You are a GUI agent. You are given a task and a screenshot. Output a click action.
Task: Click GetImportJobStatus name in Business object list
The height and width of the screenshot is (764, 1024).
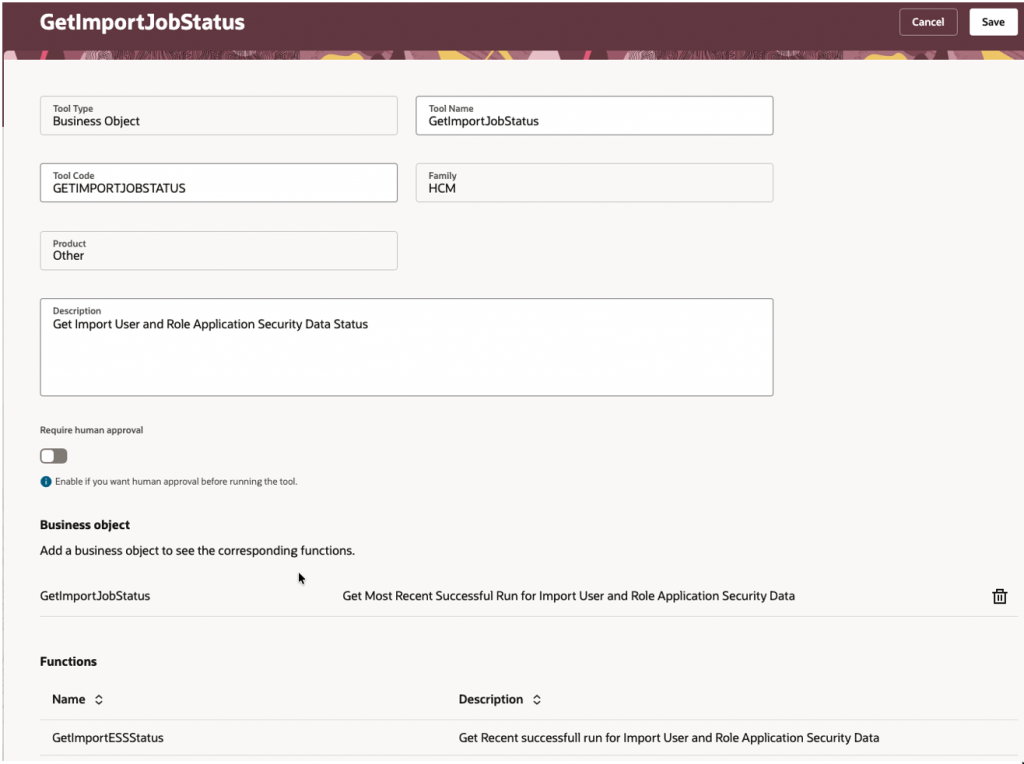point(95,596)
